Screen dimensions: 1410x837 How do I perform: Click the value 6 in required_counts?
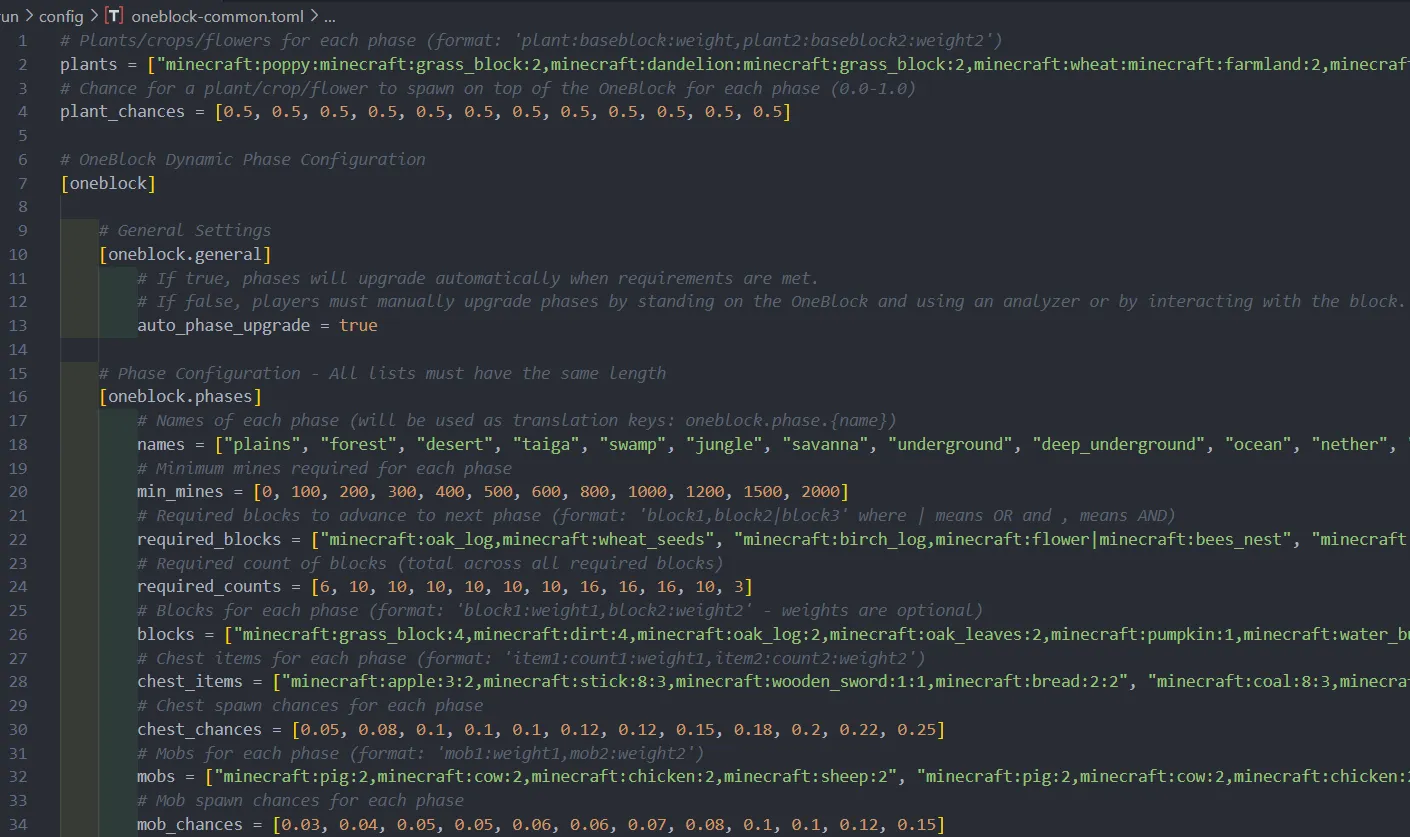pyautogui.click(x=325, y=587)
